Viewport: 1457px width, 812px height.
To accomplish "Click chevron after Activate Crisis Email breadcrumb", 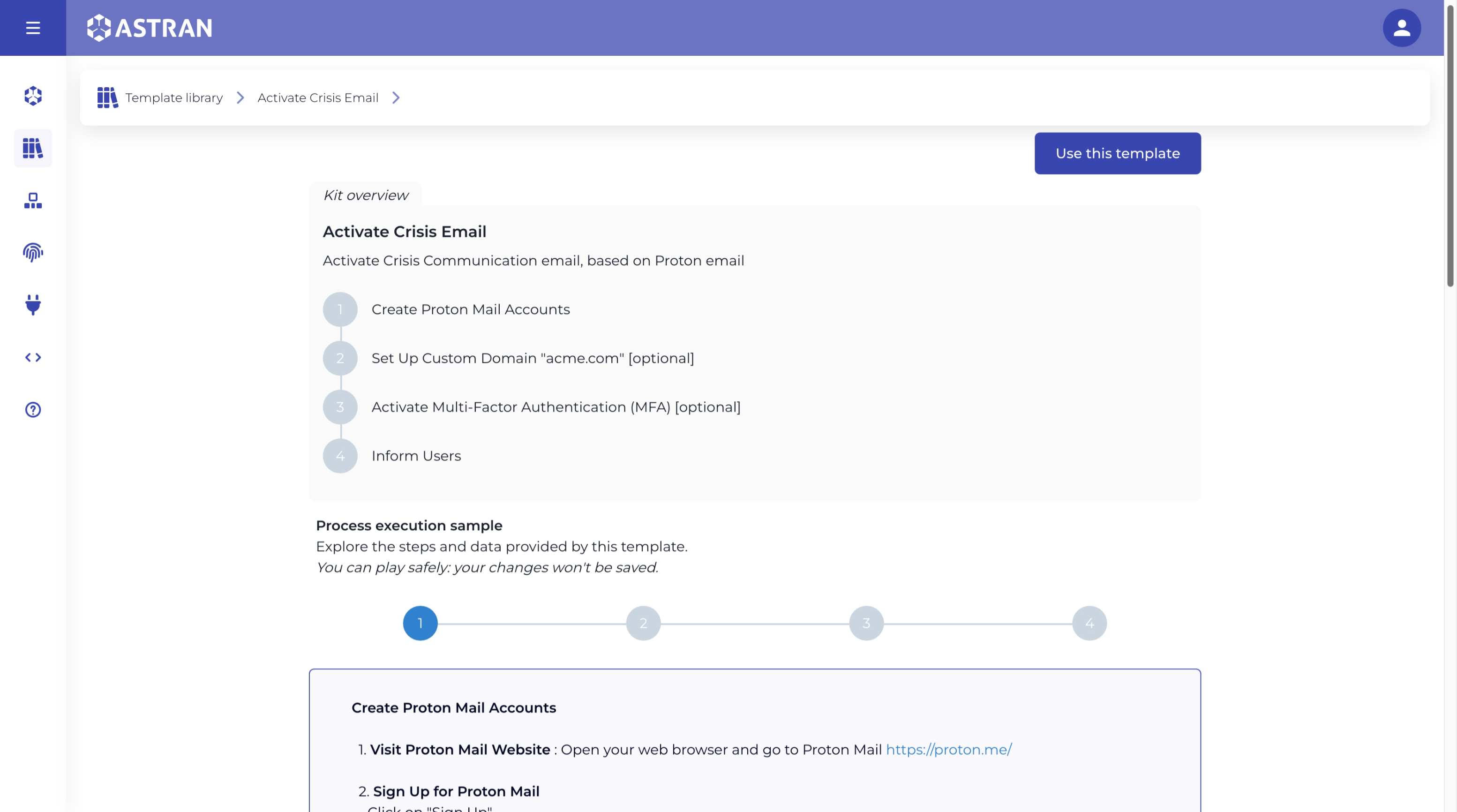I will click(396, 98).
